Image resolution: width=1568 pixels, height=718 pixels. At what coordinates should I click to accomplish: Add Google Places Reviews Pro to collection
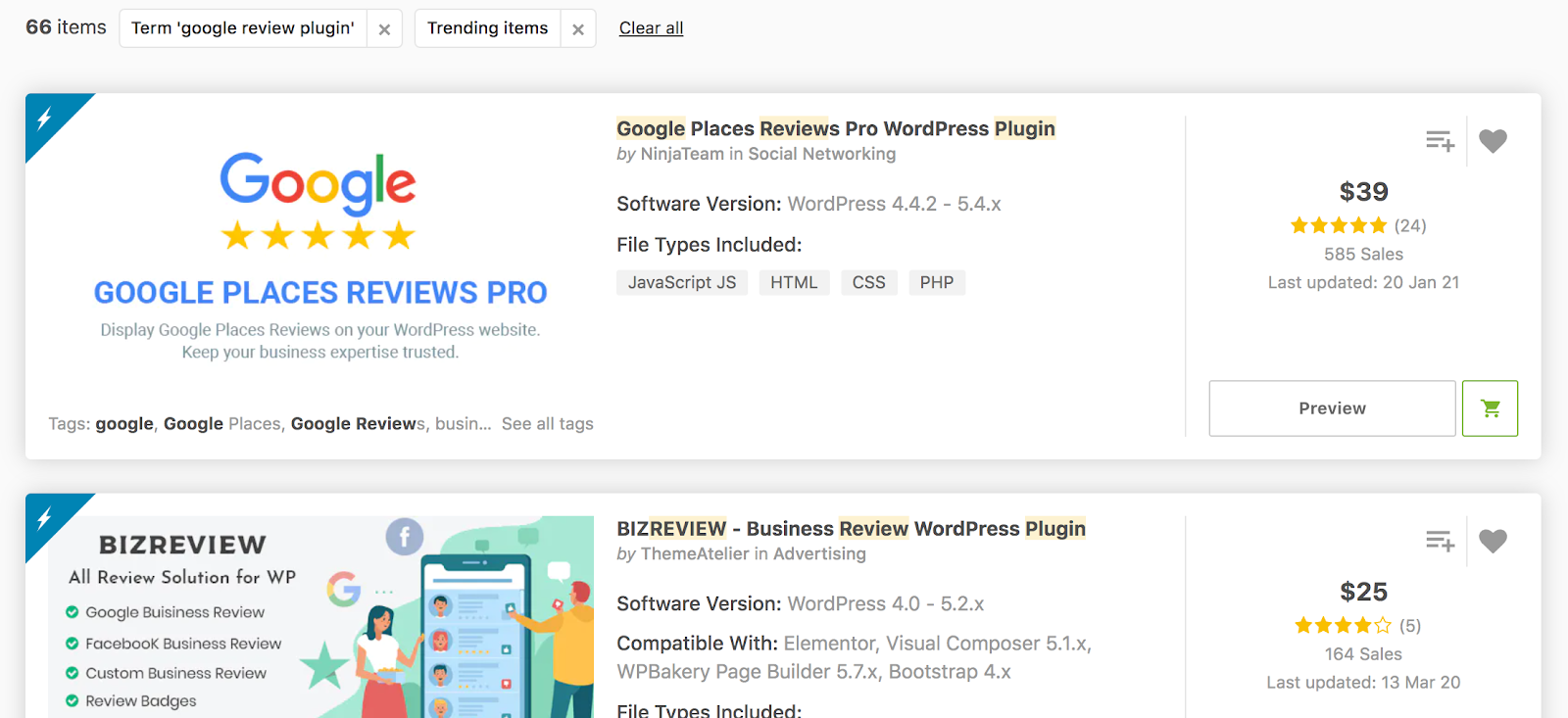[1440, 141]
